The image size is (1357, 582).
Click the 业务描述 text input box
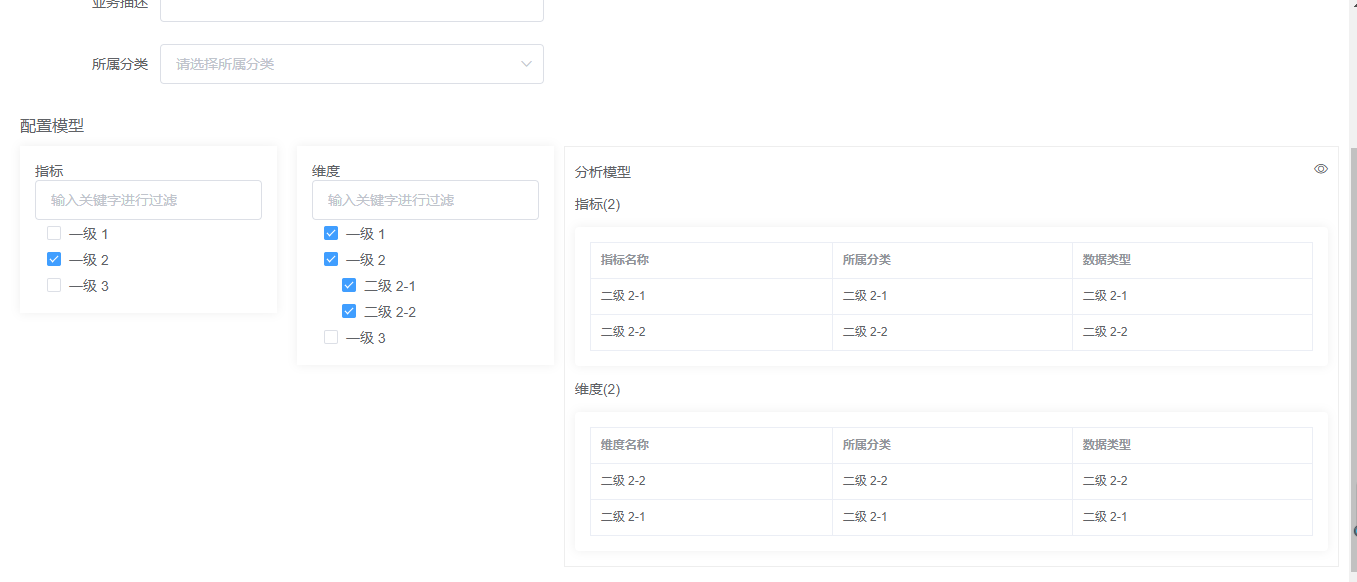coord(352,10)
